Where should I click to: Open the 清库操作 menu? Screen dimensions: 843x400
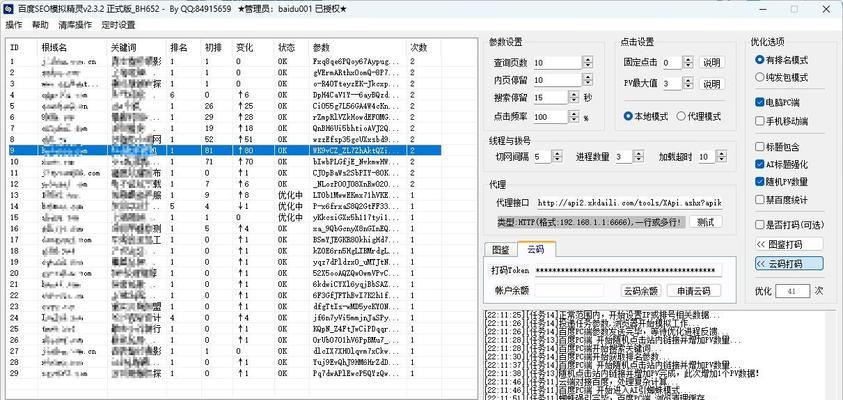pyautogui.click(x=75, y=25)
